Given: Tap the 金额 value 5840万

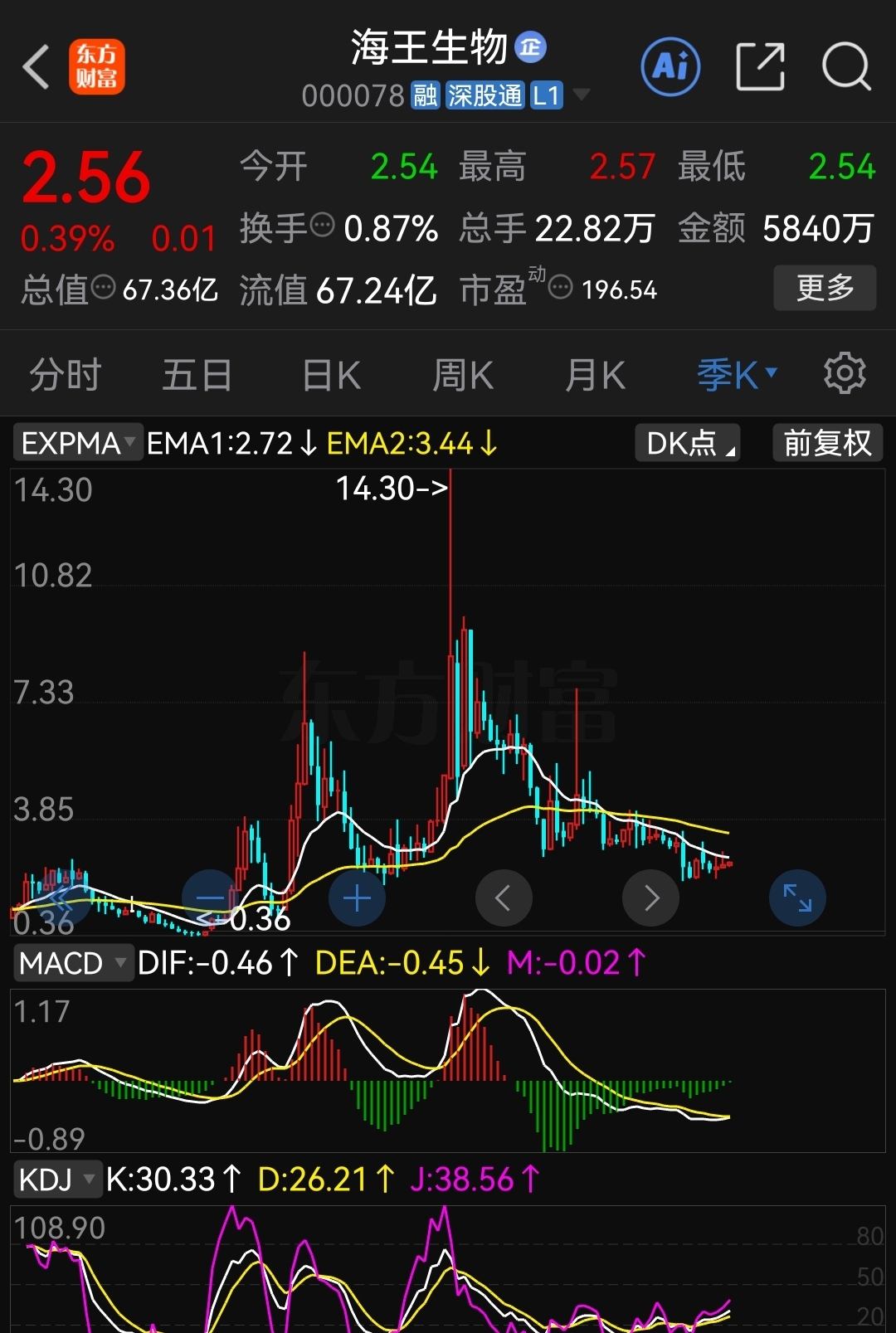Looking at the screenshot, I should 818,228.
